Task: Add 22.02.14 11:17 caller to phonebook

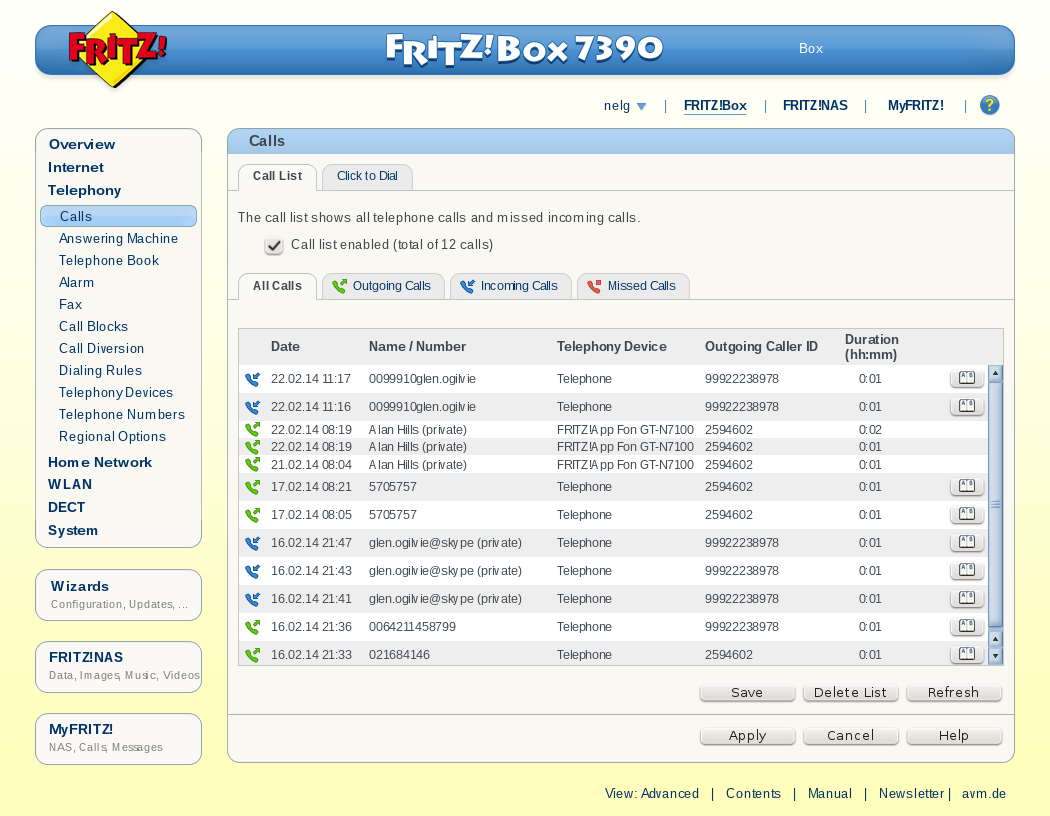Action: (x=966, y=378)
